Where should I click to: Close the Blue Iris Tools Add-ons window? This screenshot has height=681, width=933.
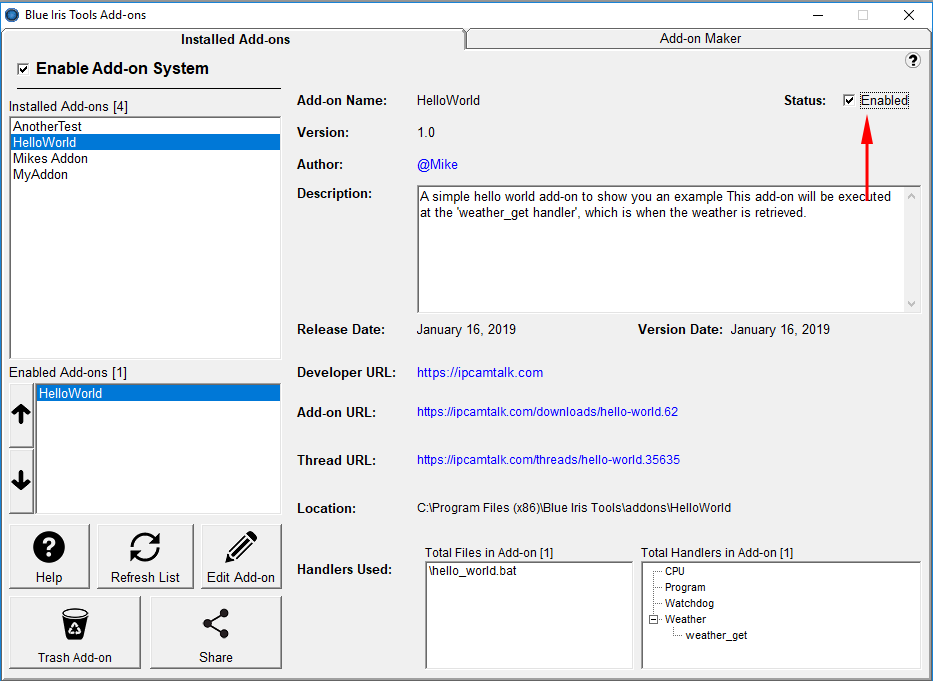tap(909, 15)
